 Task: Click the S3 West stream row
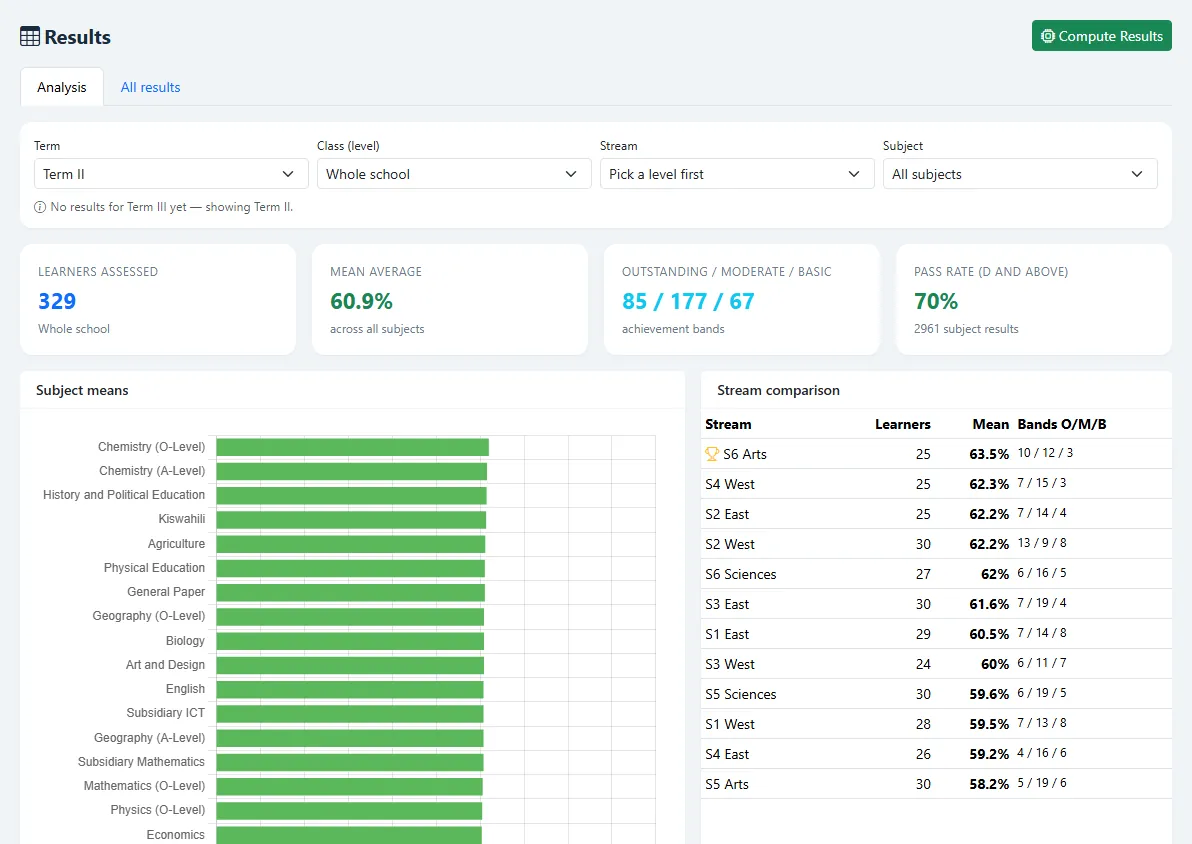tap(936, 664)
